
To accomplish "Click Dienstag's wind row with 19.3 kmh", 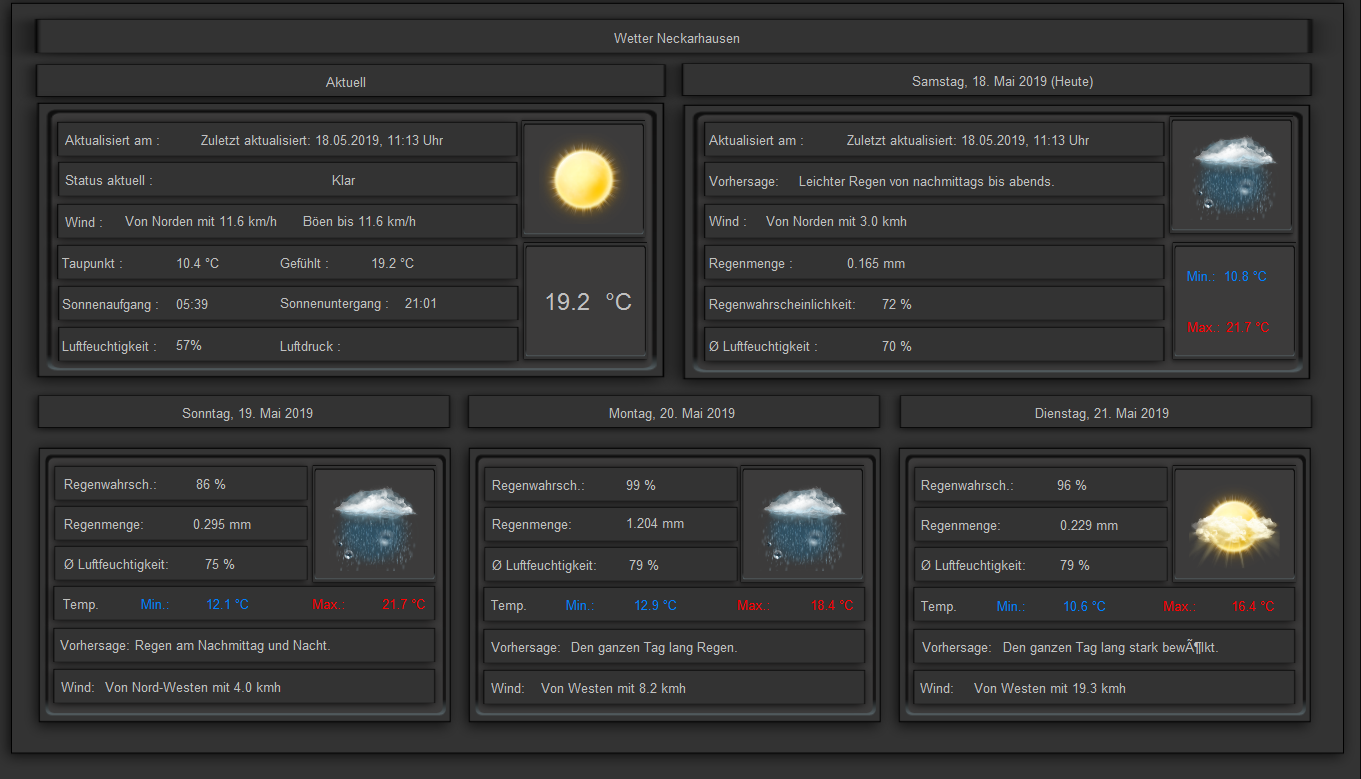I will (1105, 688).
